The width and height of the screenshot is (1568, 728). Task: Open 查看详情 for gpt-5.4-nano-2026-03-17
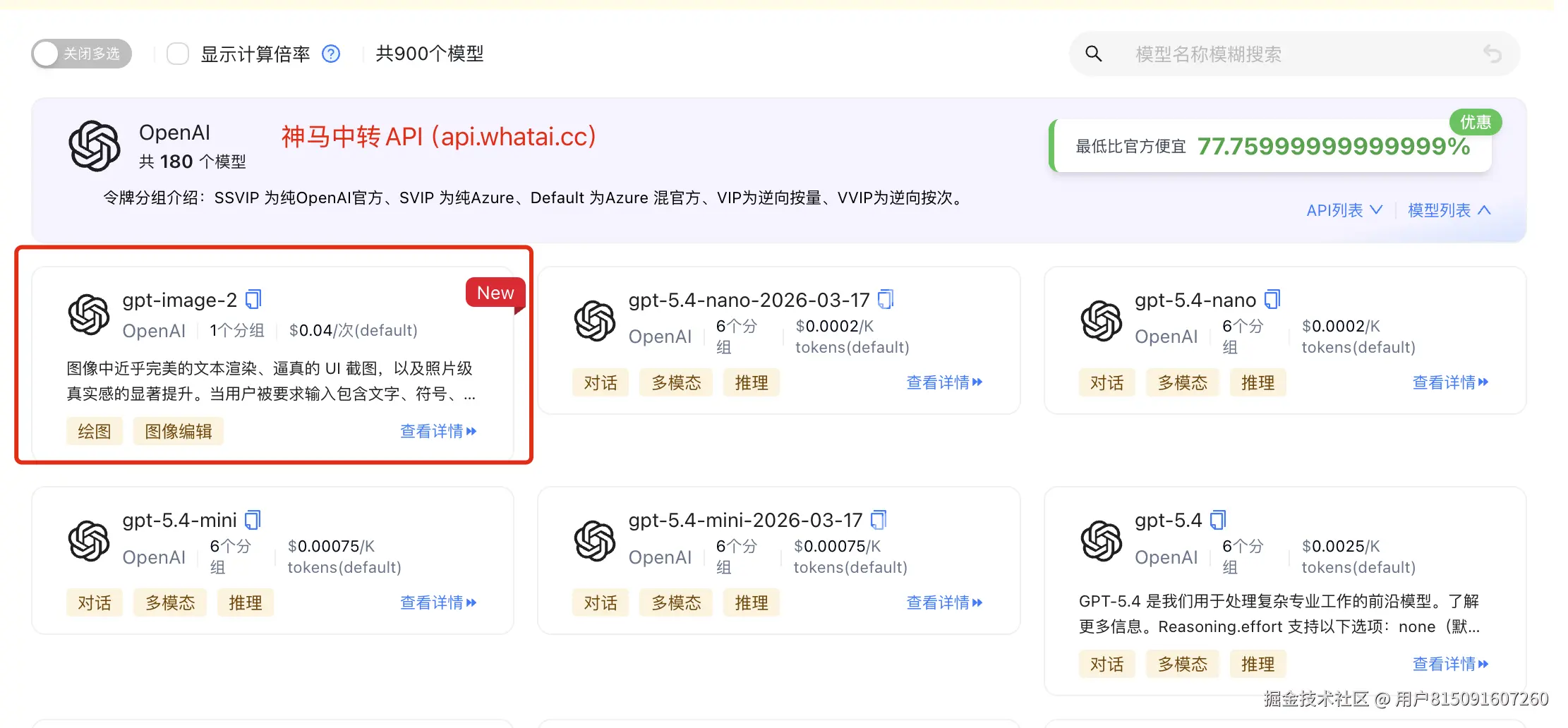[944, 382]
